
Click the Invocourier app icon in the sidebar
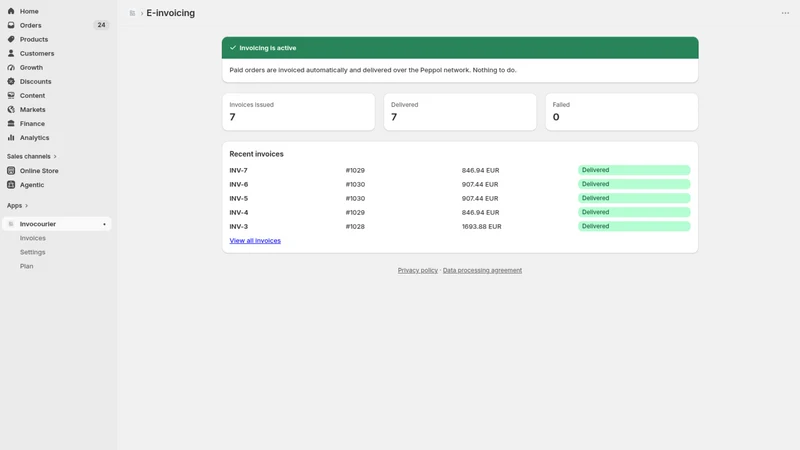[x=11, y=224]
